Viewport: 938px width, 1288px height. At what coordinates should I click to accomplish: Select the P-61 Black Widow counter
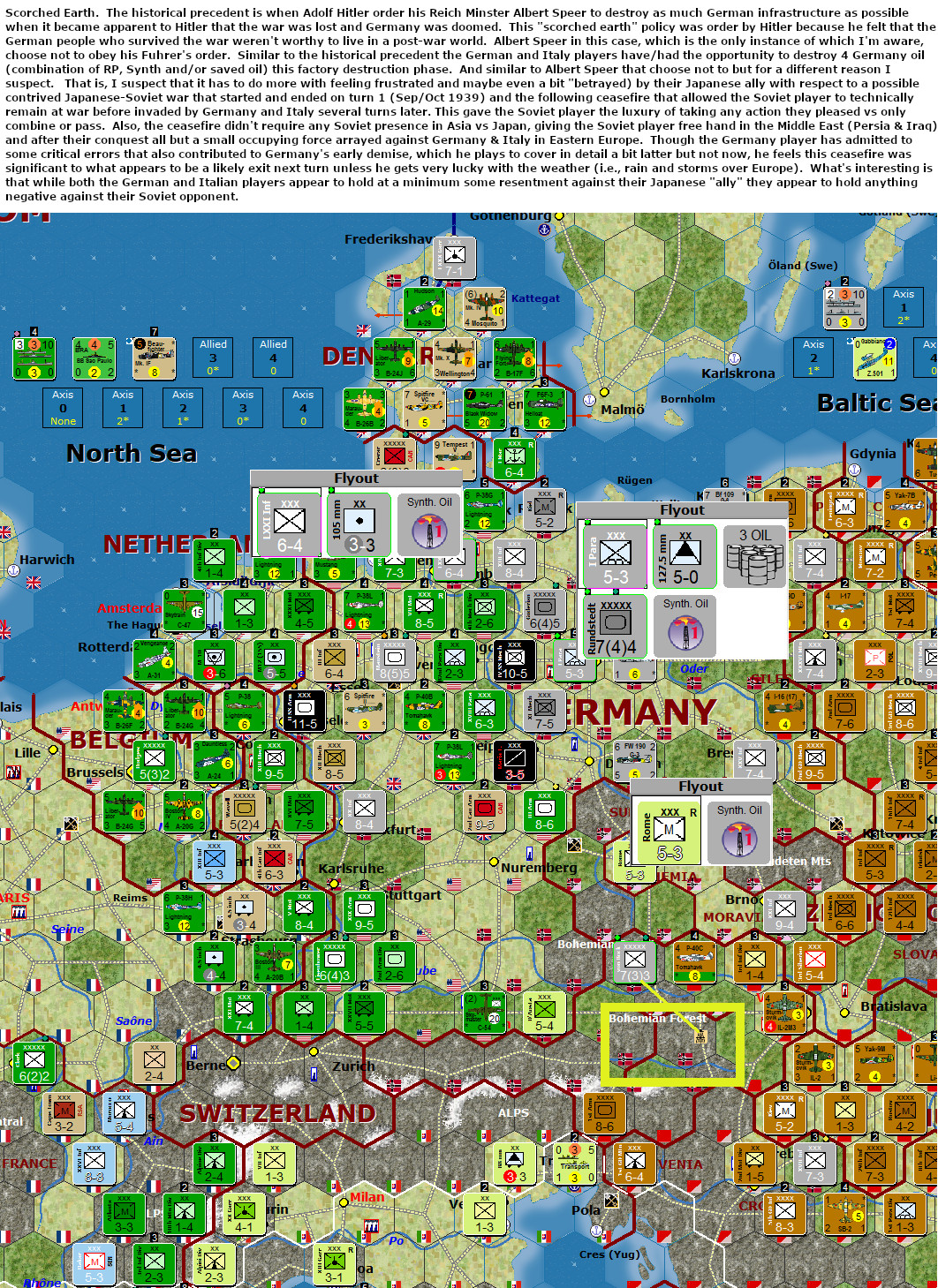tap(483, 408)
